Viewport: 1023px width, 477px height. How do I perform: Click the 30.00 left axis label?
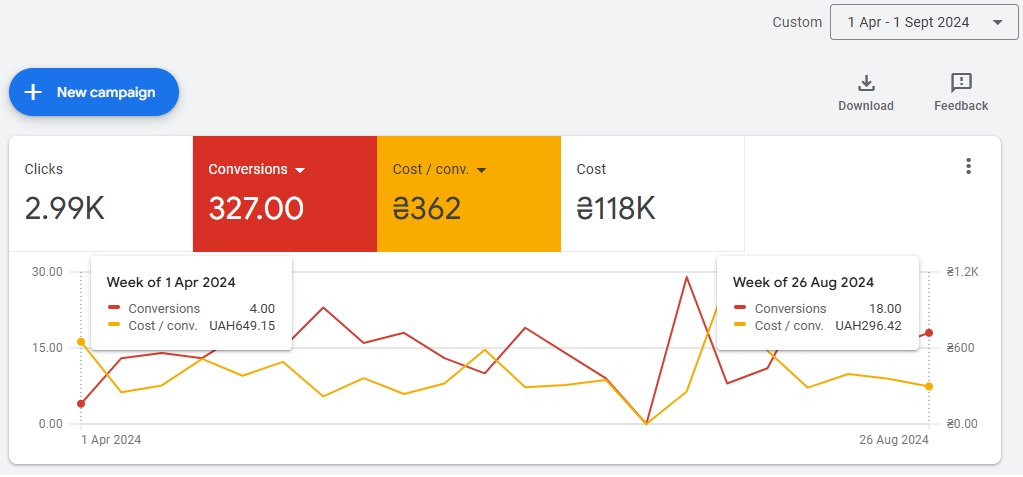tap(48, 272)
